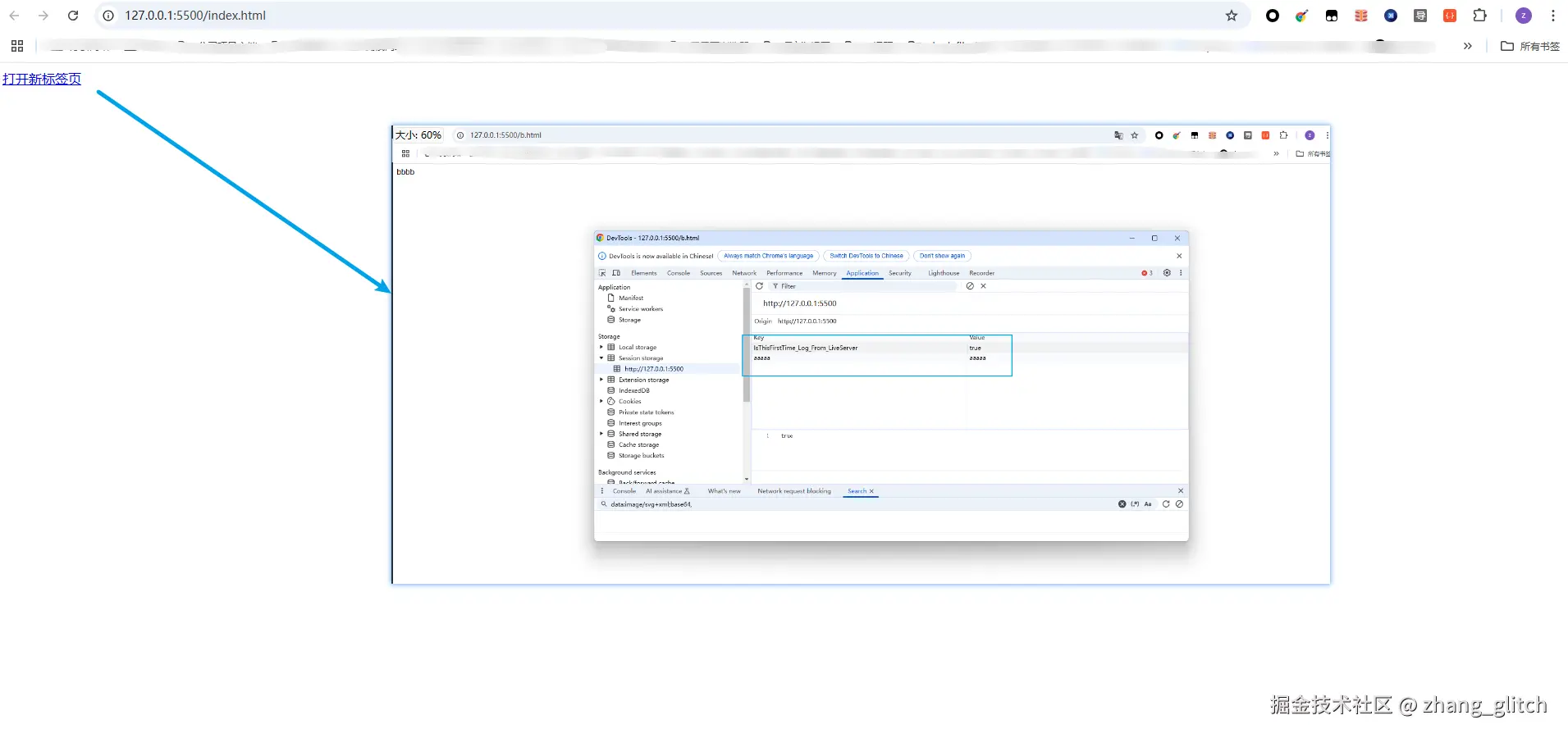
Task: Switch to the Network tab
Action: (744, 273)
